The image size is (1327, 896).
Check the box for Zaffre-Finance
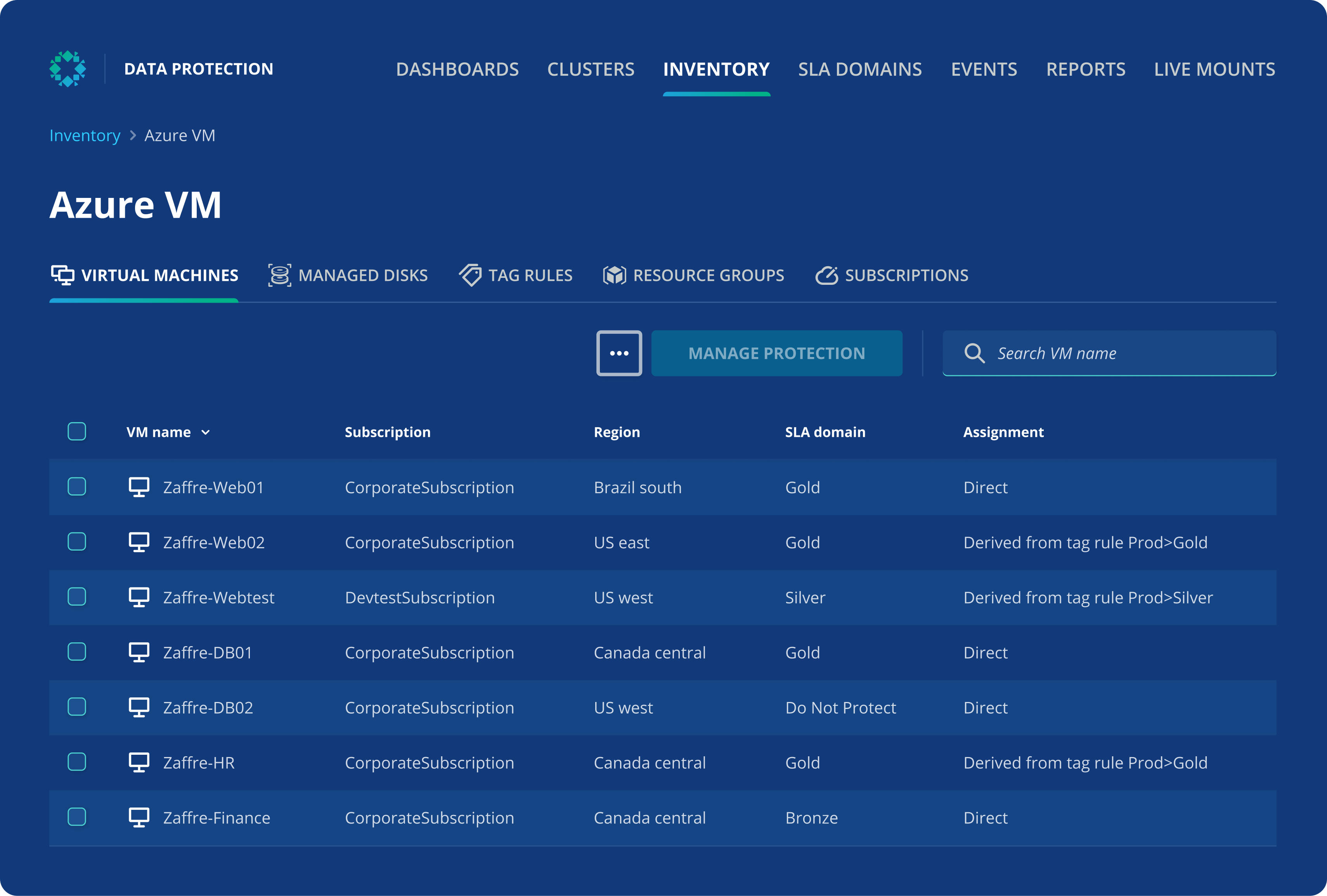click(x=76, y=816)
